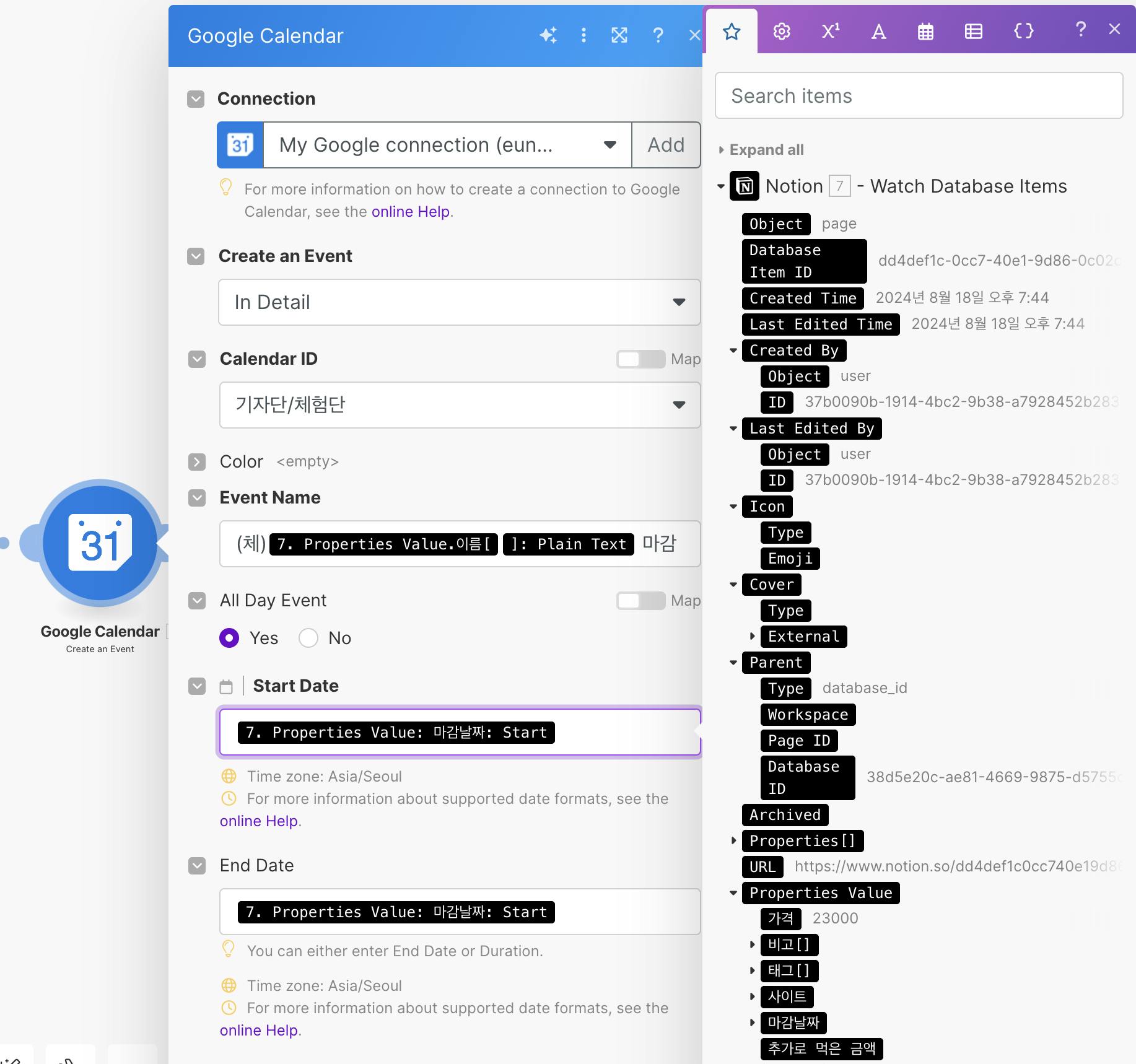Screen dimensions: 1136x1064
Task: Toggle the Map switch for All Day Event
Action: [x=640, y=601]
